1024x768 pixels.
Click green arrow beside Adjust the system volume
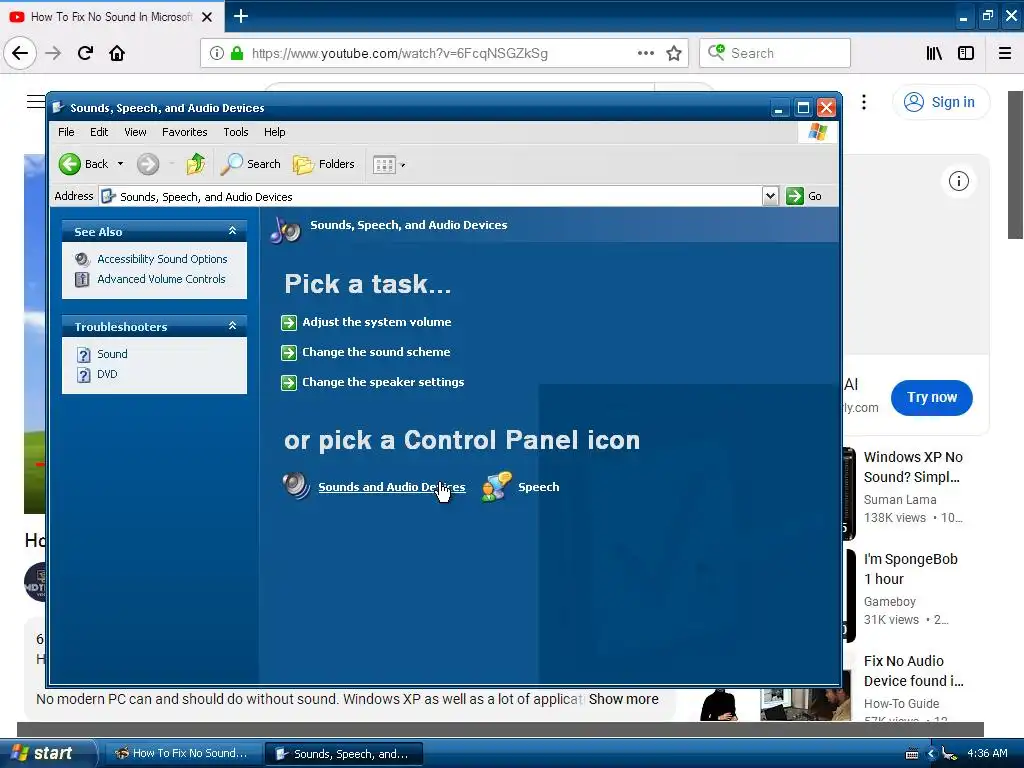(289, 323)
